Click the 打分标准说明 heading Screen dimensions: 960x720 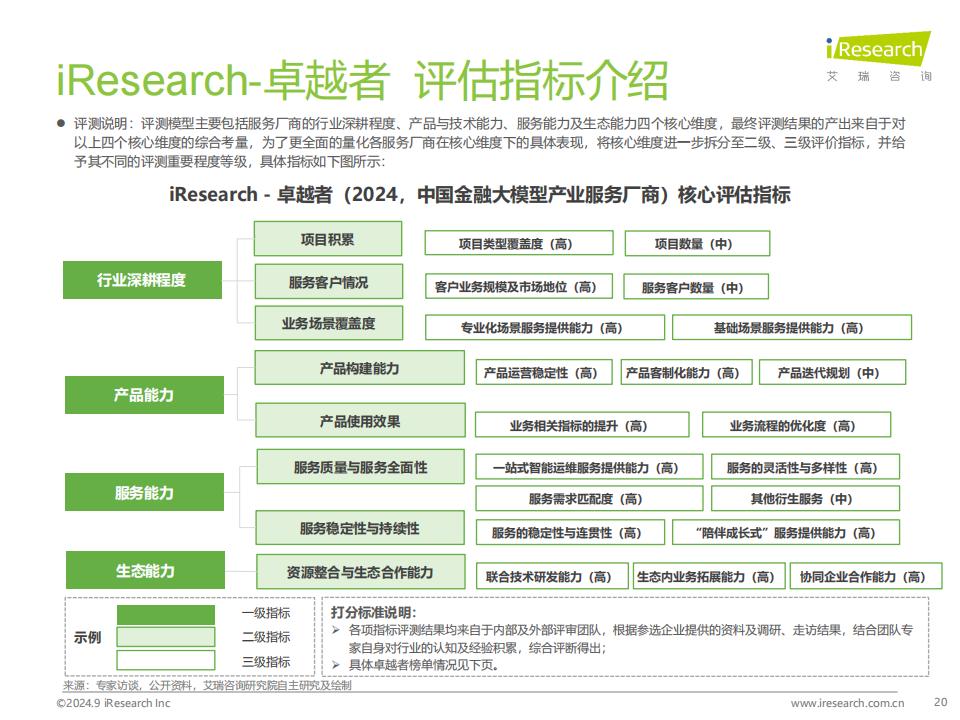[373, 612]
